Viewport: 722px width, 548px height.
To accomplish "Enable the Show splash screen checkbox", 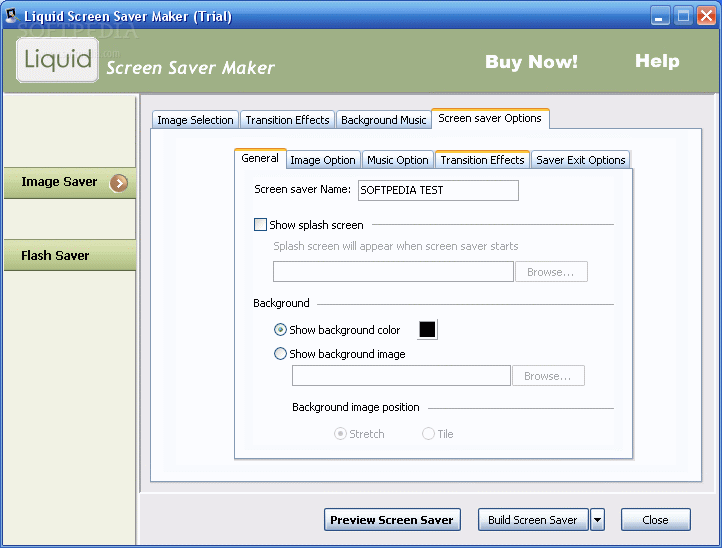I will (260, 225).
